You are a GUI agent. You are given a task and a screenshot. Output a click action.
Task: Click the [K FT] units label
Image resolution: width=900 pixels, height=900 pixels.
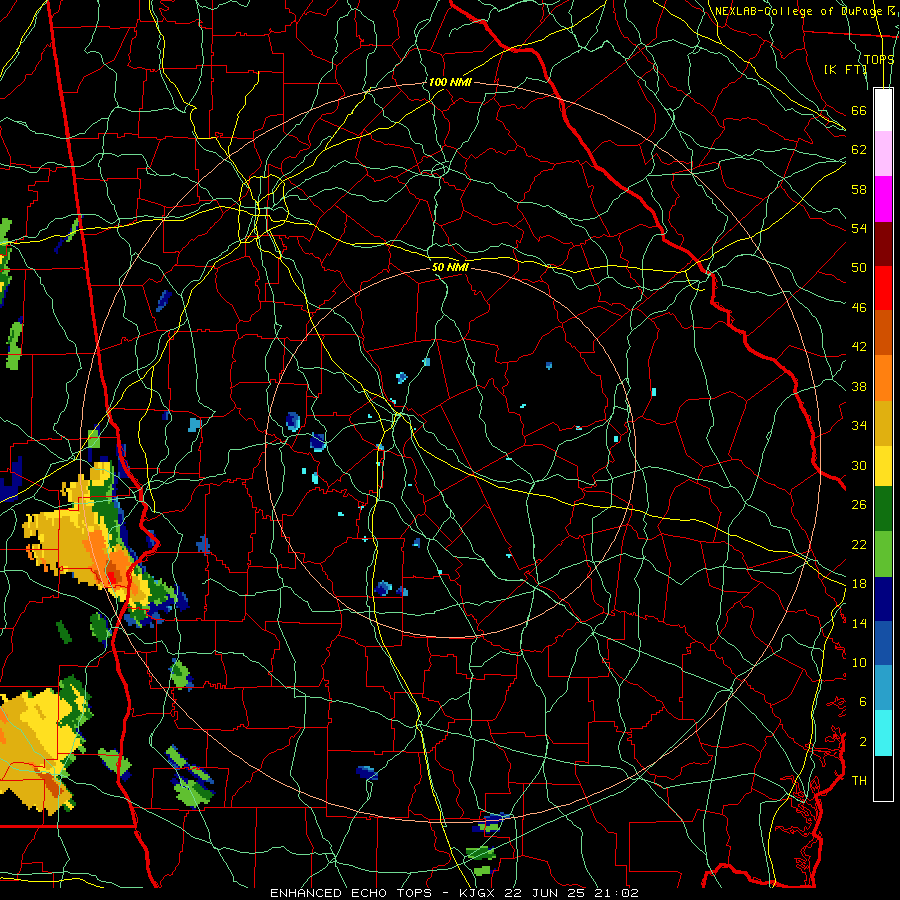coord(845,69)
